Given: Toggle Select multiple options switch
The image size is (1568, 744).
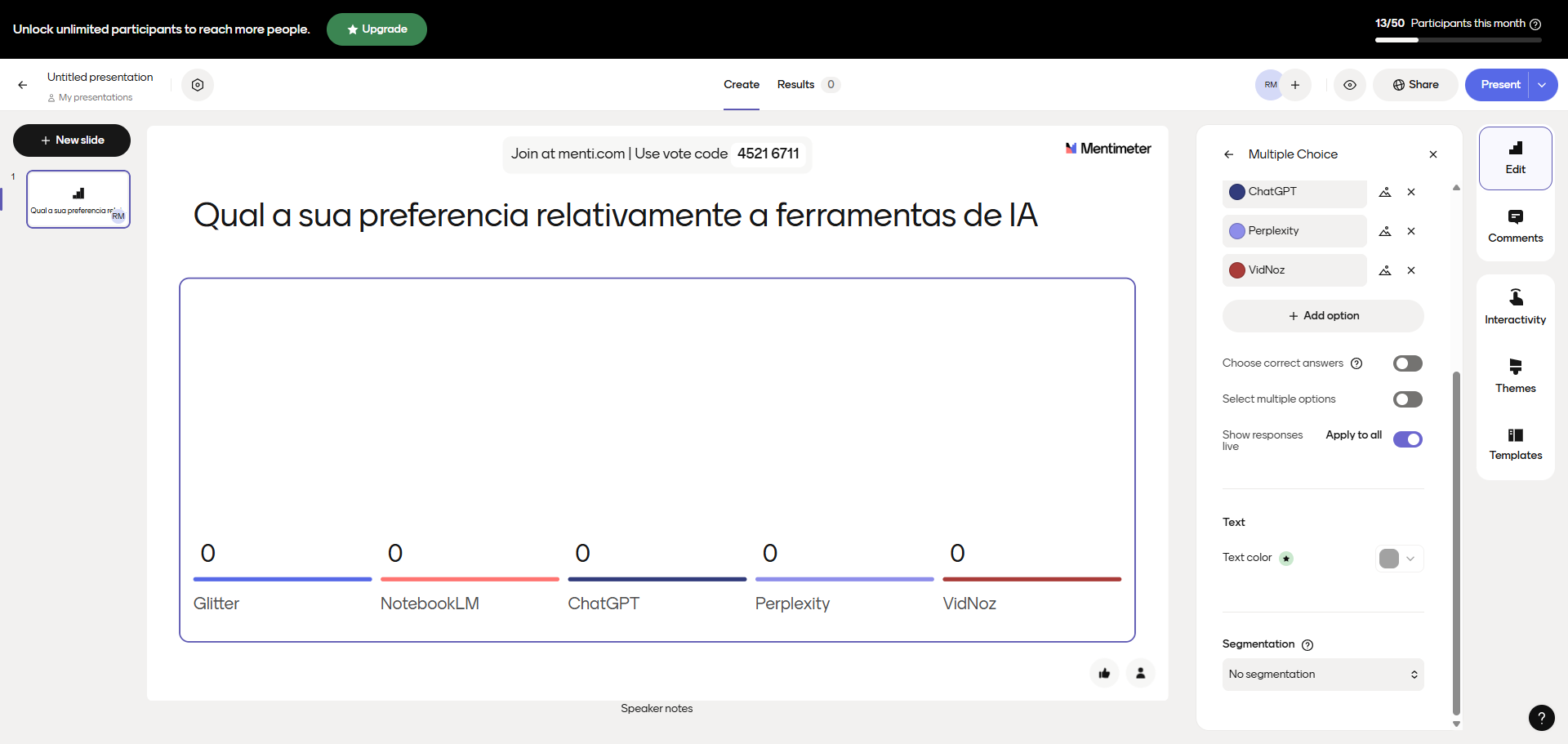Looking at the screenshot, I should pyautogui.click(x=1408, y=399).
